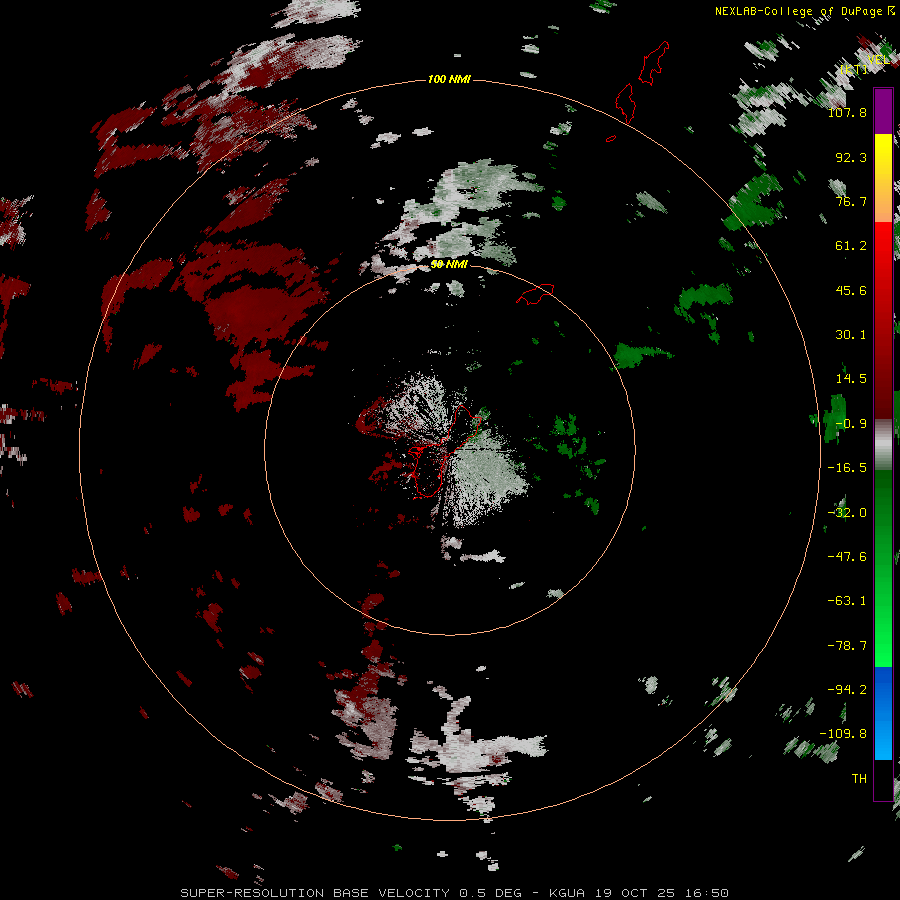Screen dimensions: 900x900
Task: Click the VEL legend title
Action: [879, 60]
